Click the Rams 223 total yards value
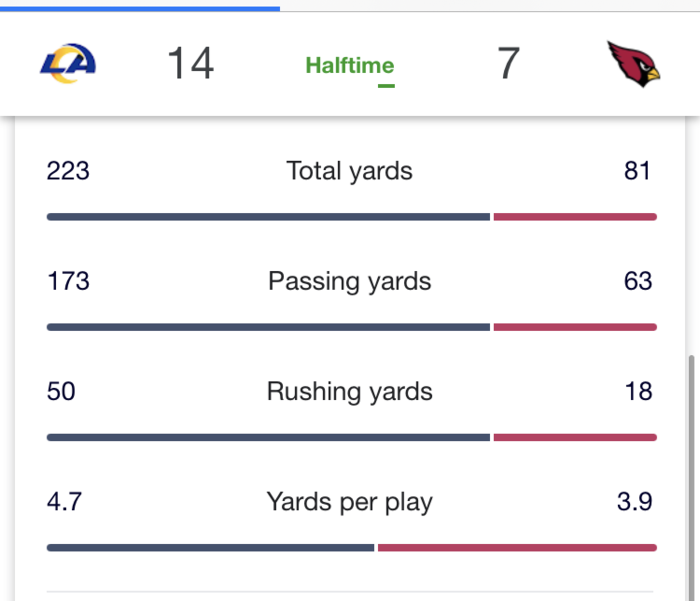This screenshot has height=601, width=700. coord(68,171)
